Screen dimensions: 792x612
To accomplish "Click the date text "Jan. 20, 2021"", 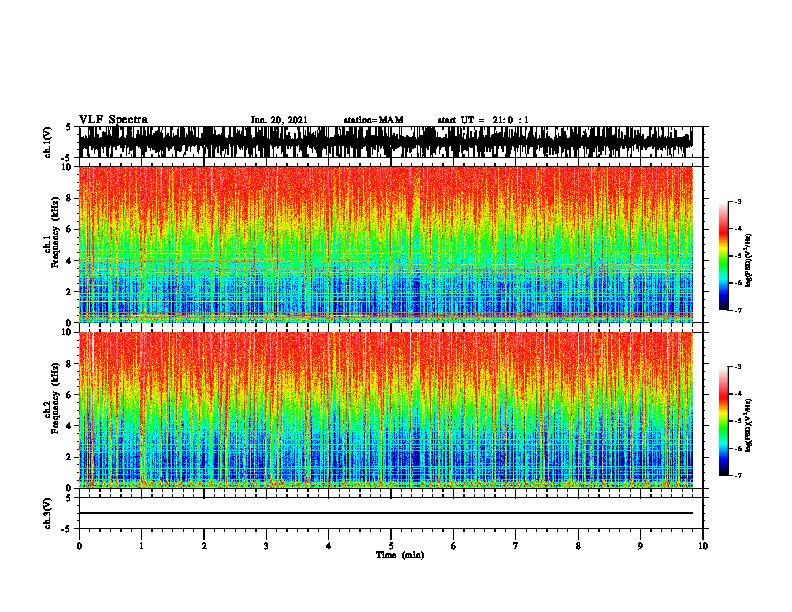I will point(279,120).
